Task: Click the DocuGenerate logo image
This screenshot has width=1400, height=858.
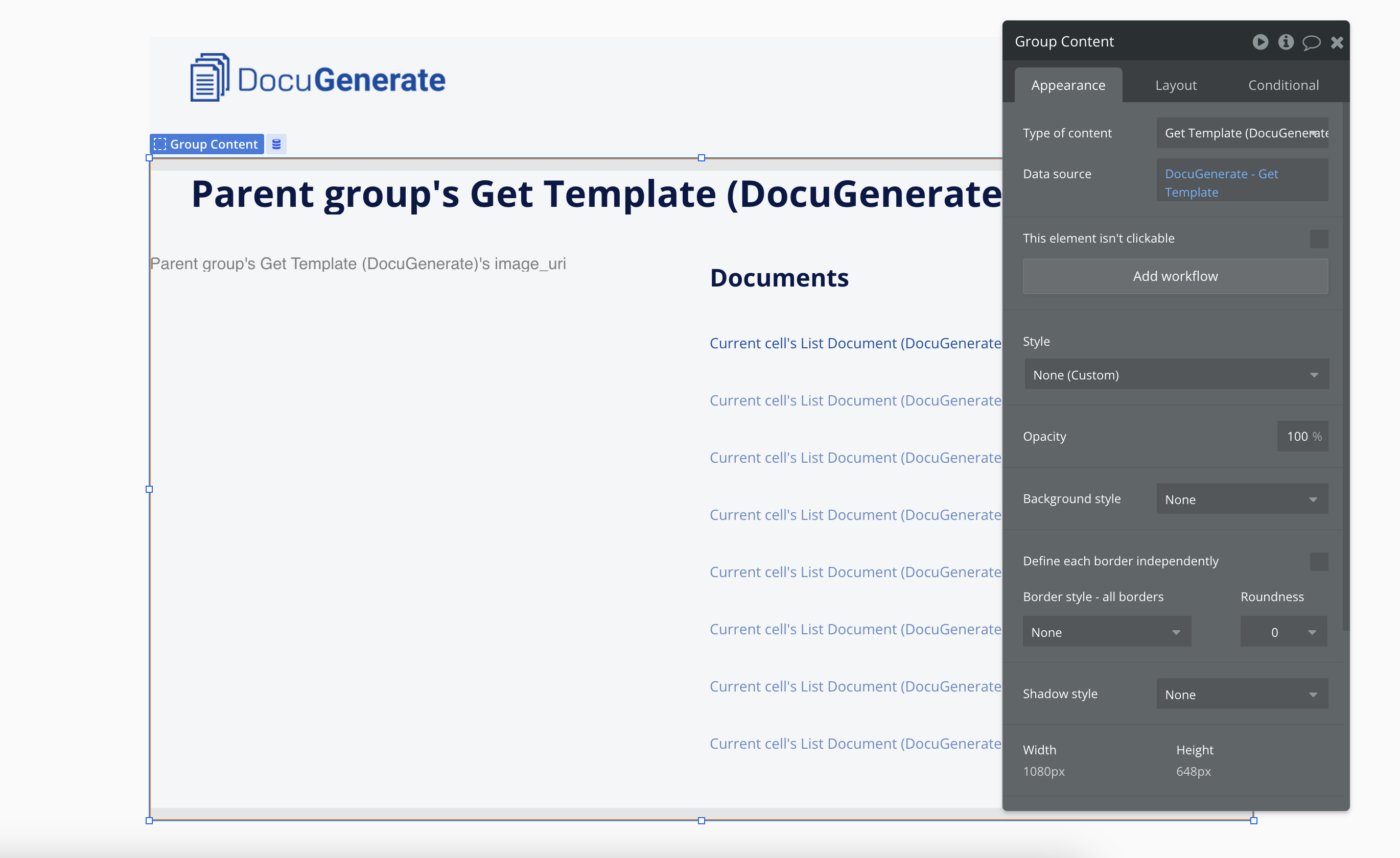Action: (x=318, y=78)
